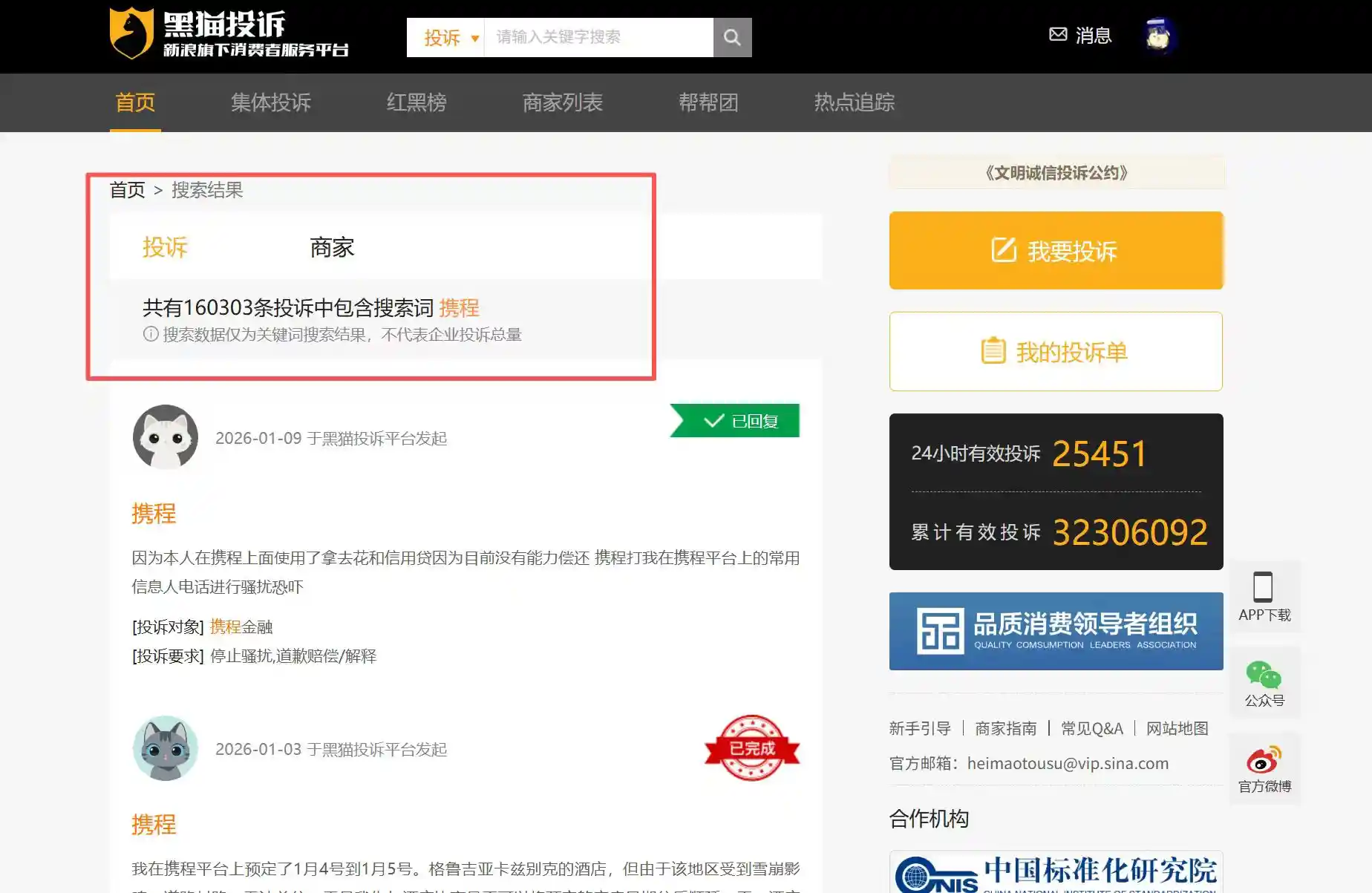The image size is (1372, 893).
Task: Click the 官方微博 Weibo icon
Action: (1264, 760)
